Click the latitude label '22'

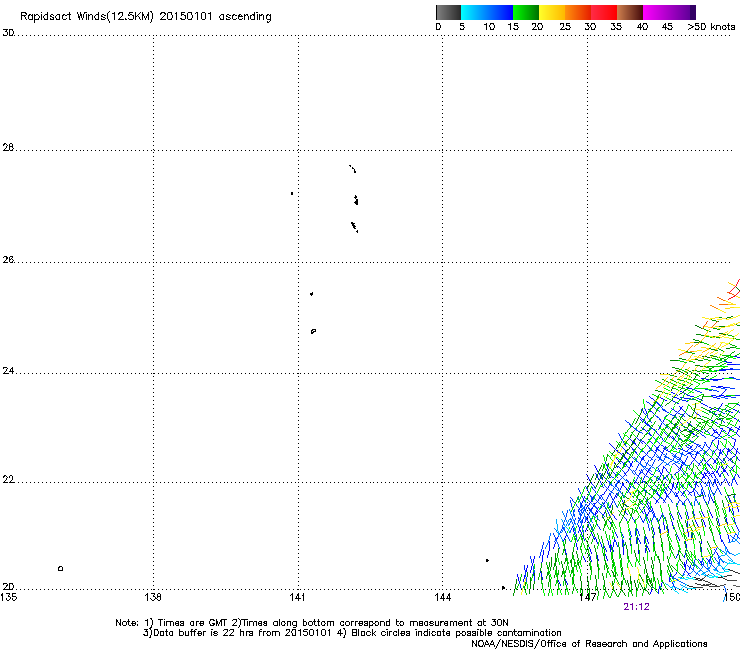8,480
